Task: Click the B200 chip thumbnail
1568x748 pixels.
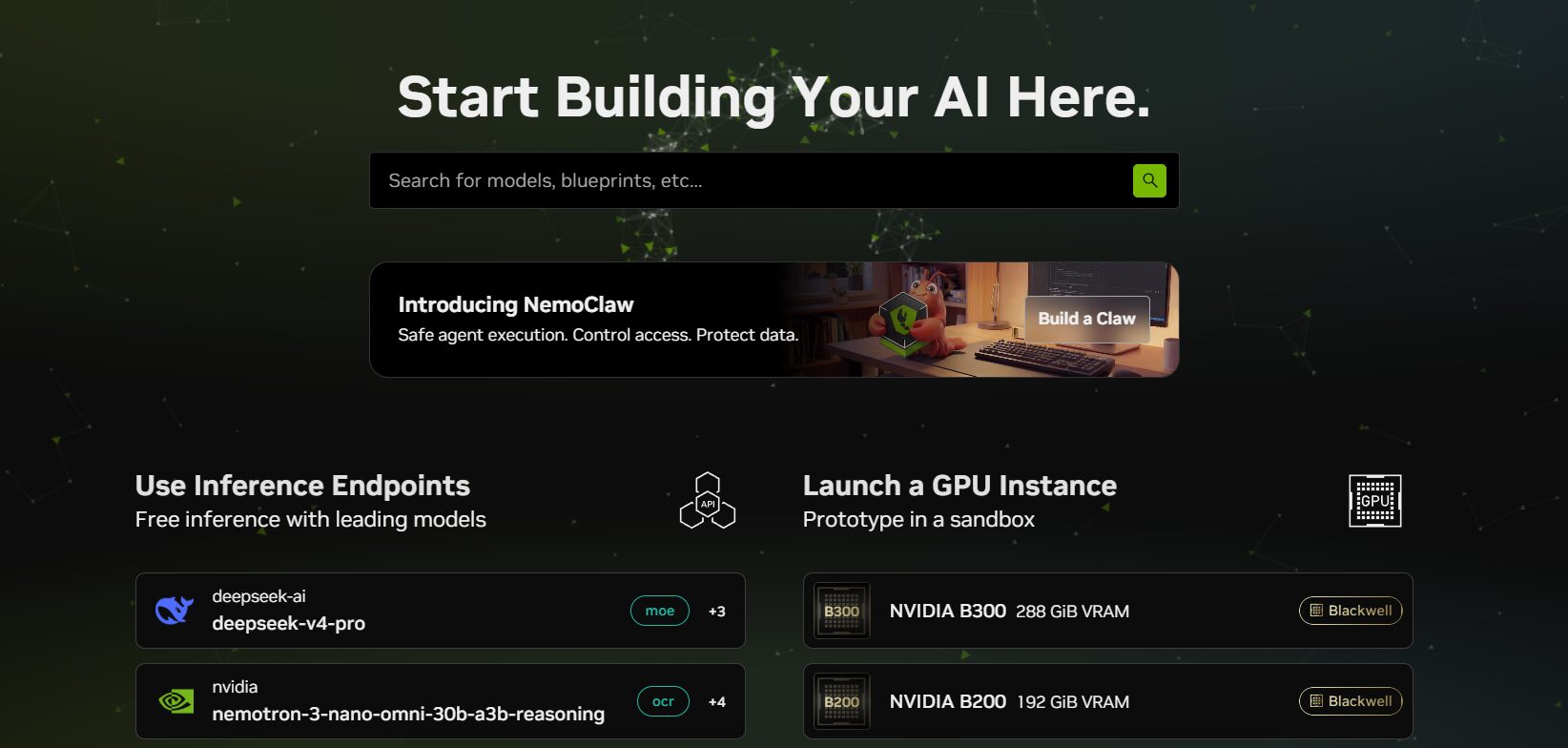Action: point(841,701)
